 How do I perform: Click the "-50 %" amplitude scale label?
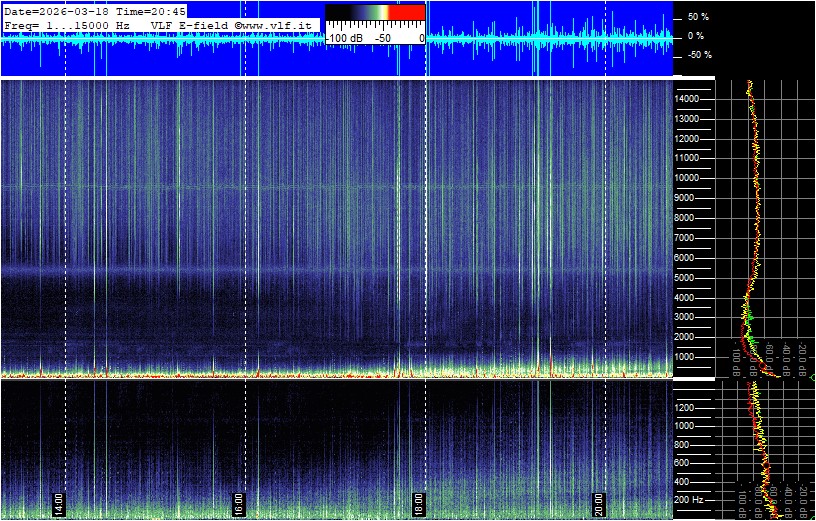point(698,55)
